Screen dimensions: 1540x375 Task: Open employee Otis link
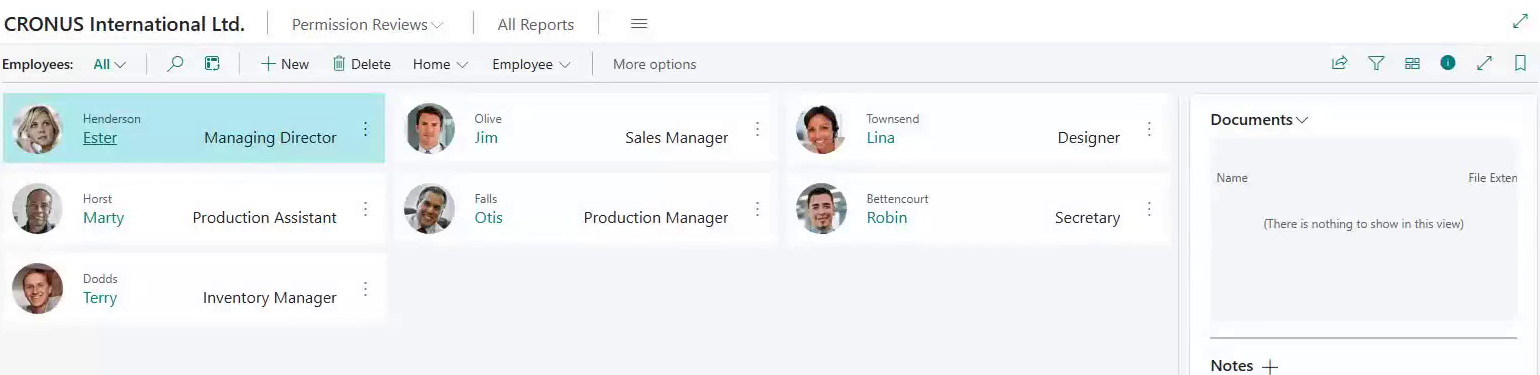489,218
